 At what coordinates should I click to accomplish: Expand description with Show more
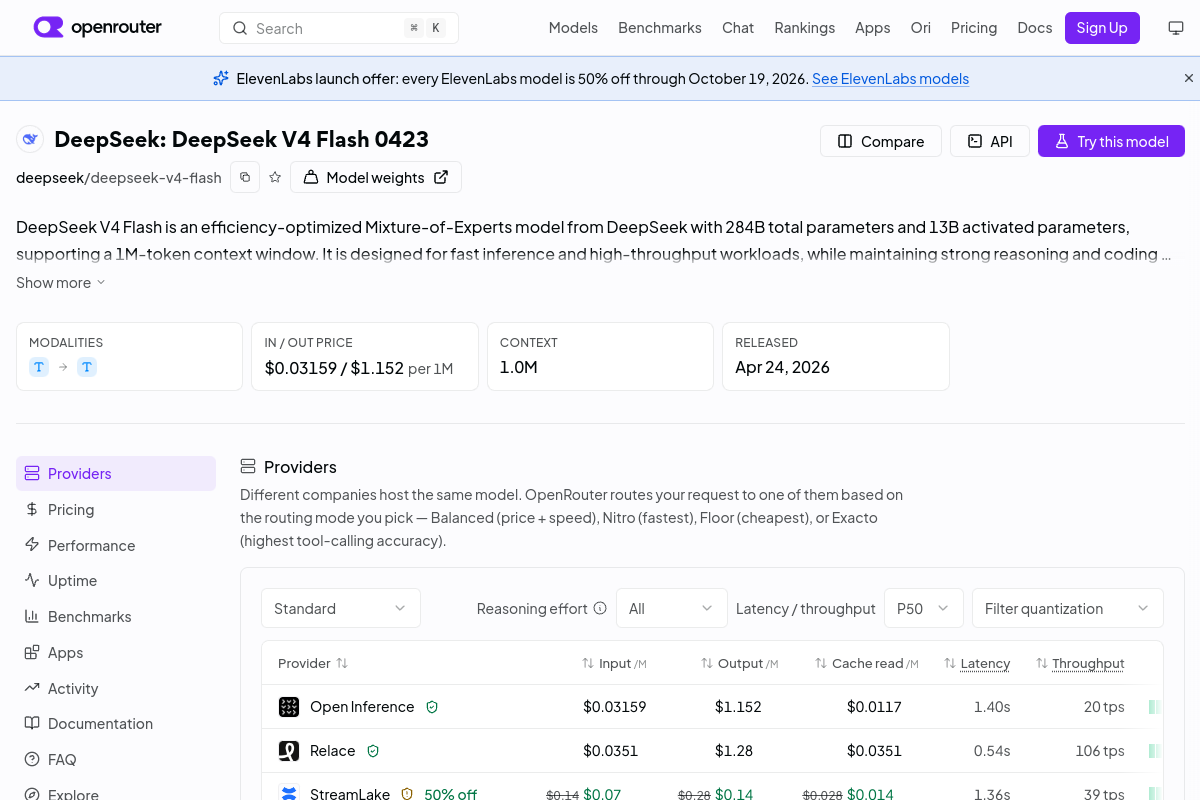pyautogui.click(x=61, y=283)
